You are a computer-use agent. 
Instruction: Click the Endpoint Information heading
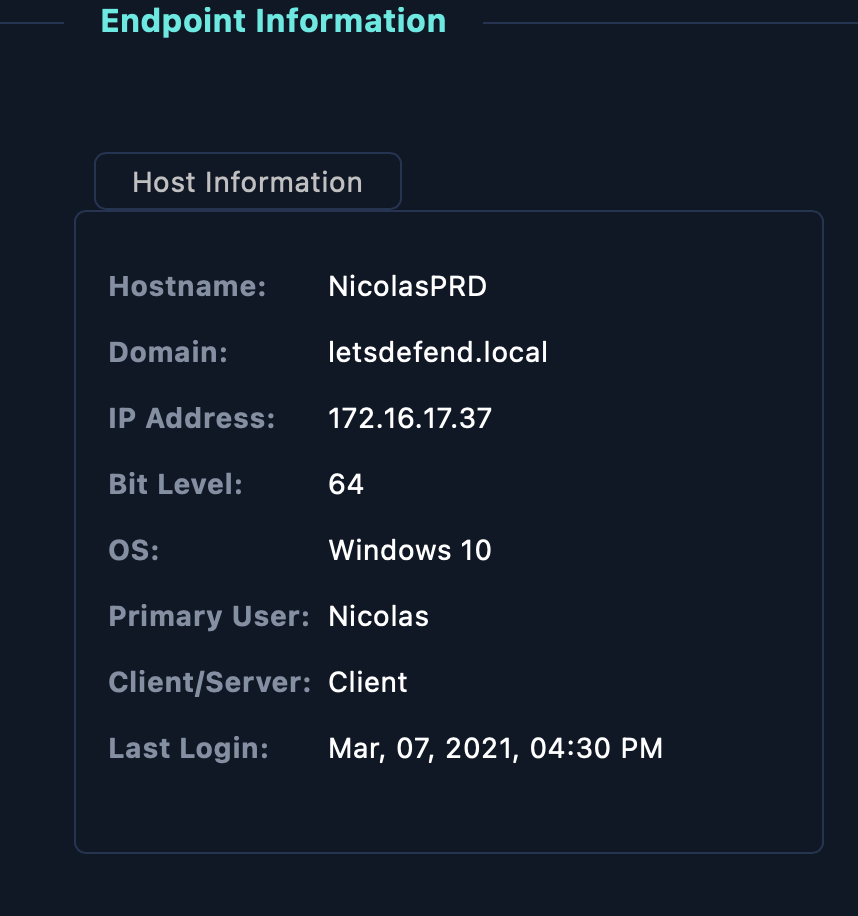point(273,21)
